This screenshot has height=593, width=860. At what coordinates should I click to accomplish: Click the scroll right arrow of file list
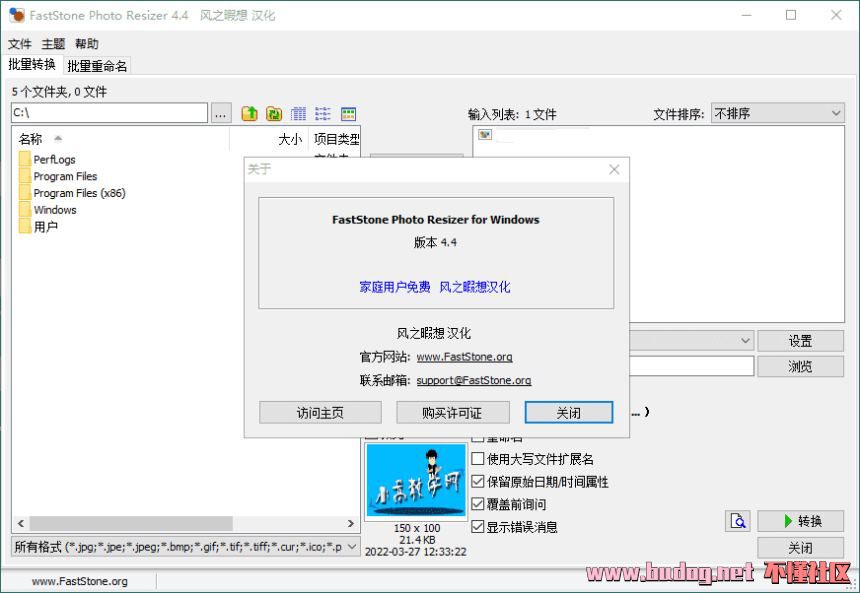(350, 523)
